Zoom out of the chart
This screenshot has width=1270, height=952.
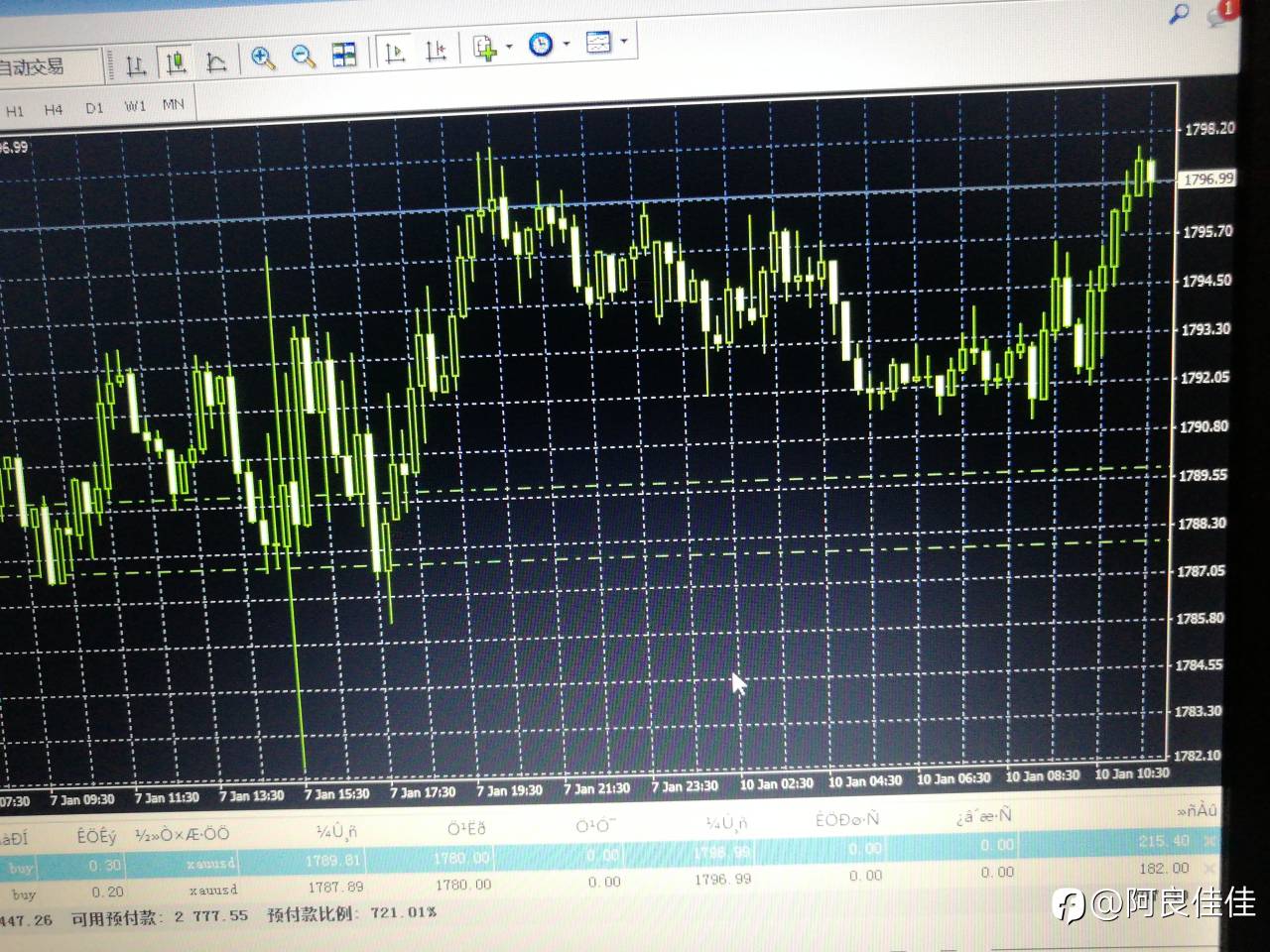click(x=304, y=57)
